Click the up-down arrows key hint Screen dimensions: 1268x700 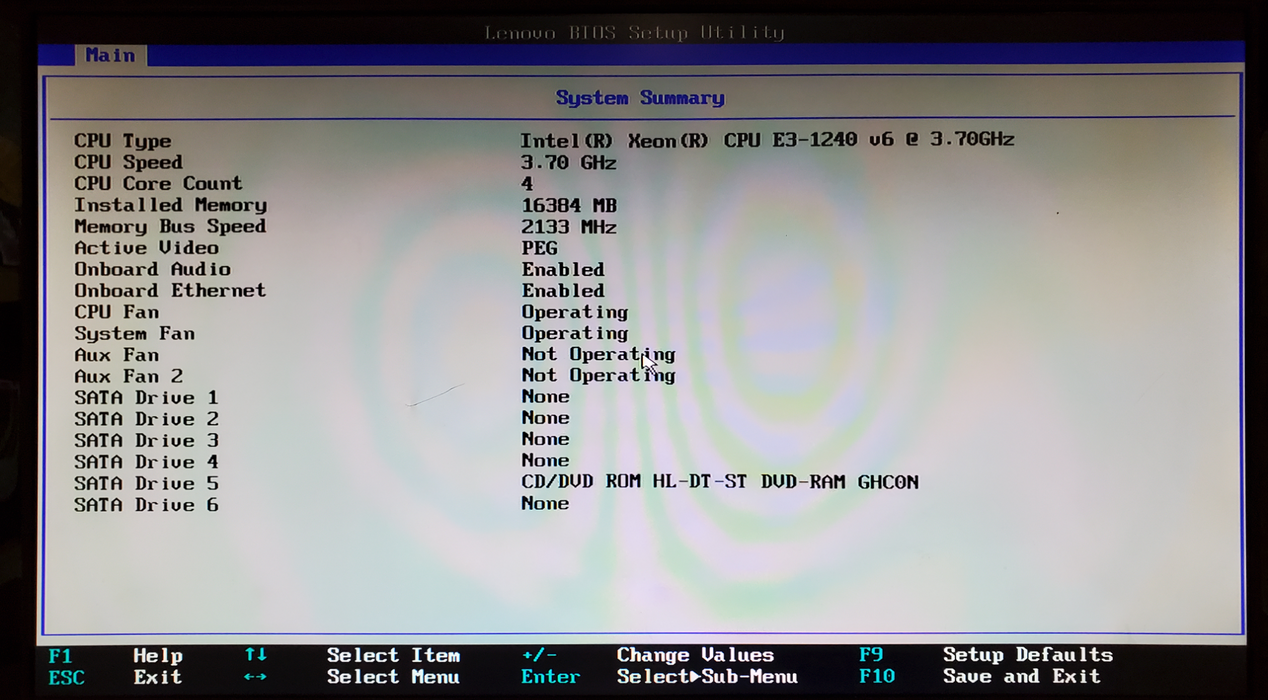point(255,655)
